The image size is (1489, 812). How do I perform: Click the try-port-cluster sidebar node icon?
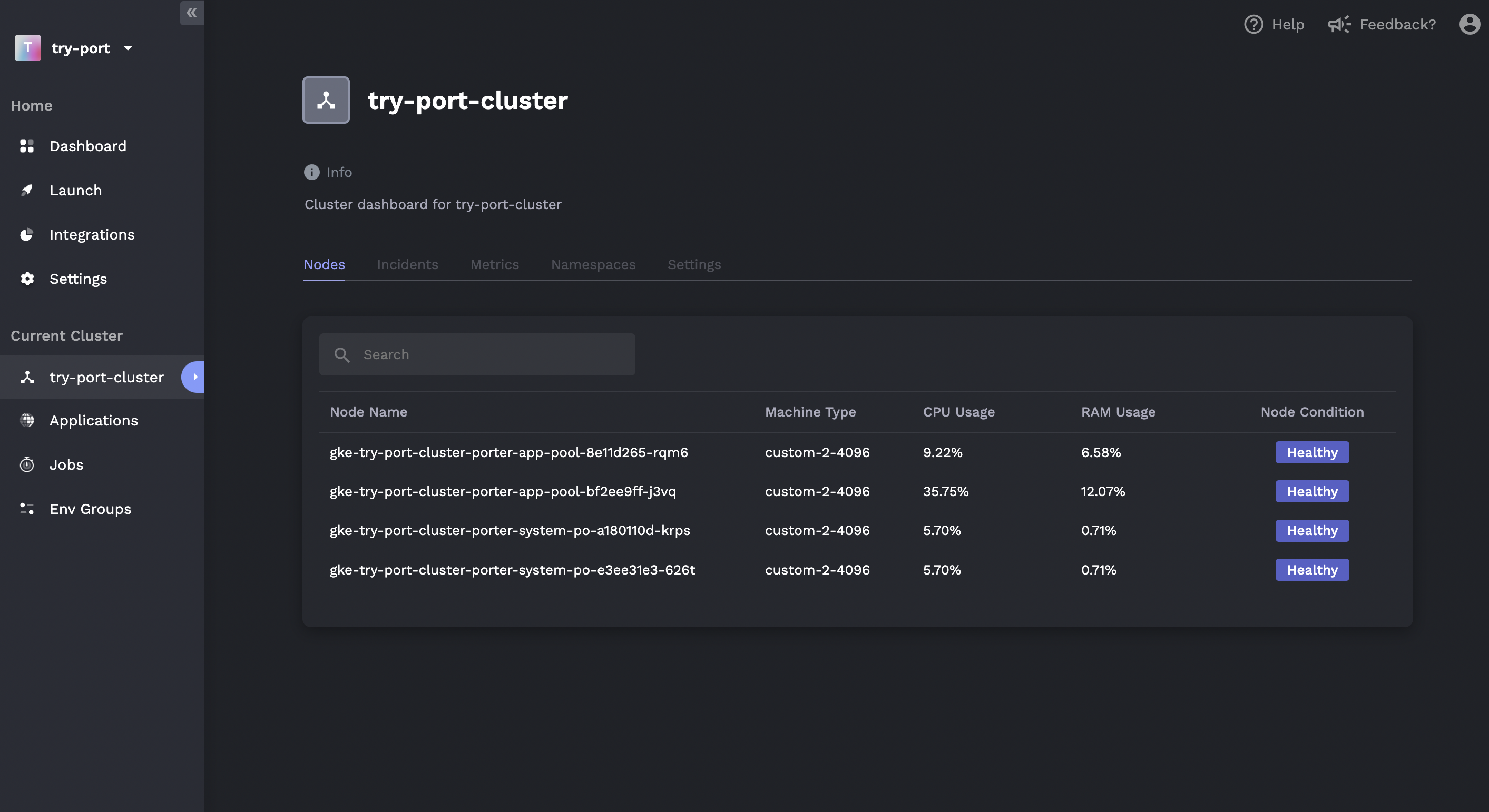(x=27, y=377)
